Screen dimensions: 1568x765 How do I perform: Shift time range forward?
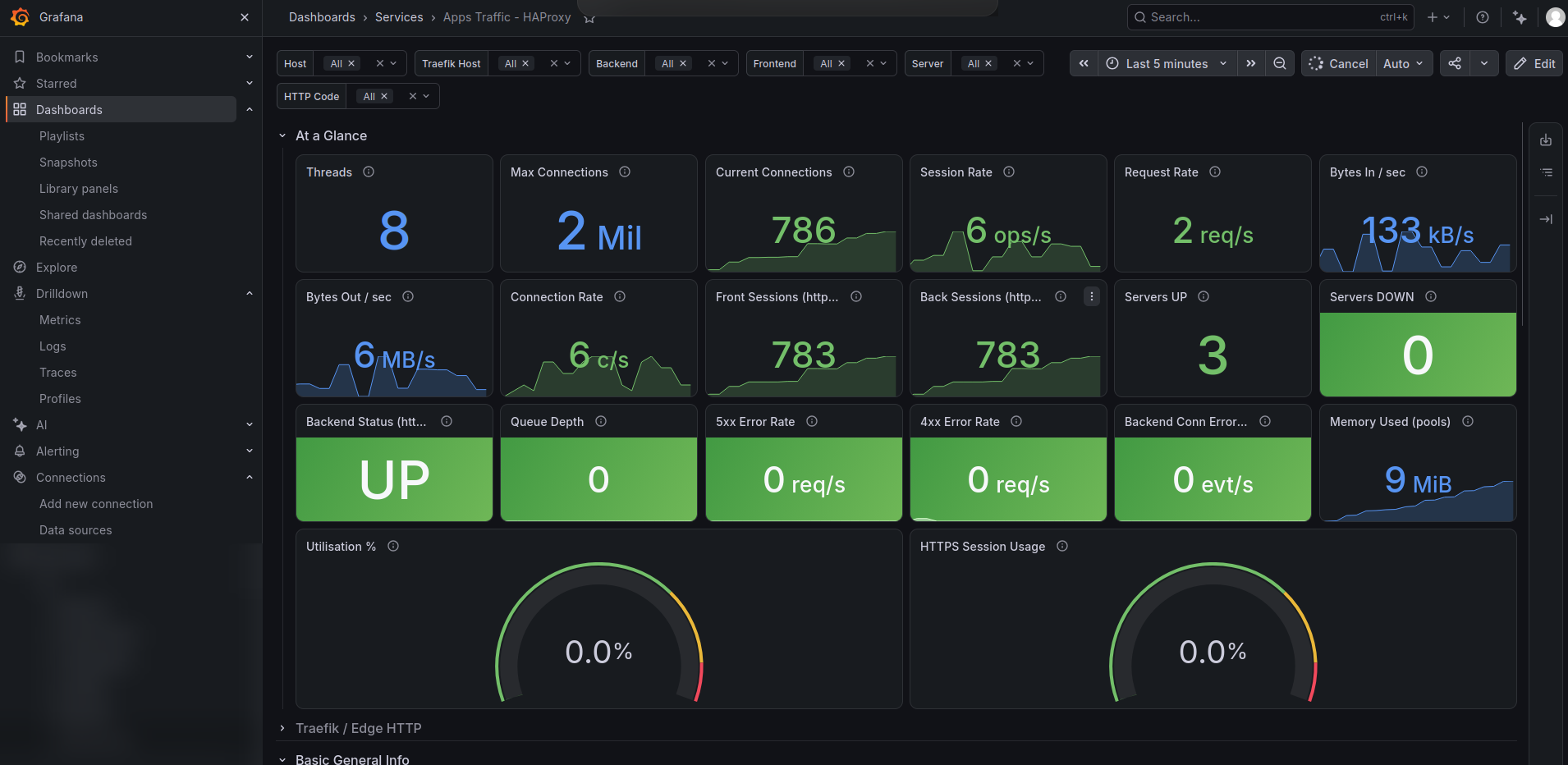tap(1250, 63)
